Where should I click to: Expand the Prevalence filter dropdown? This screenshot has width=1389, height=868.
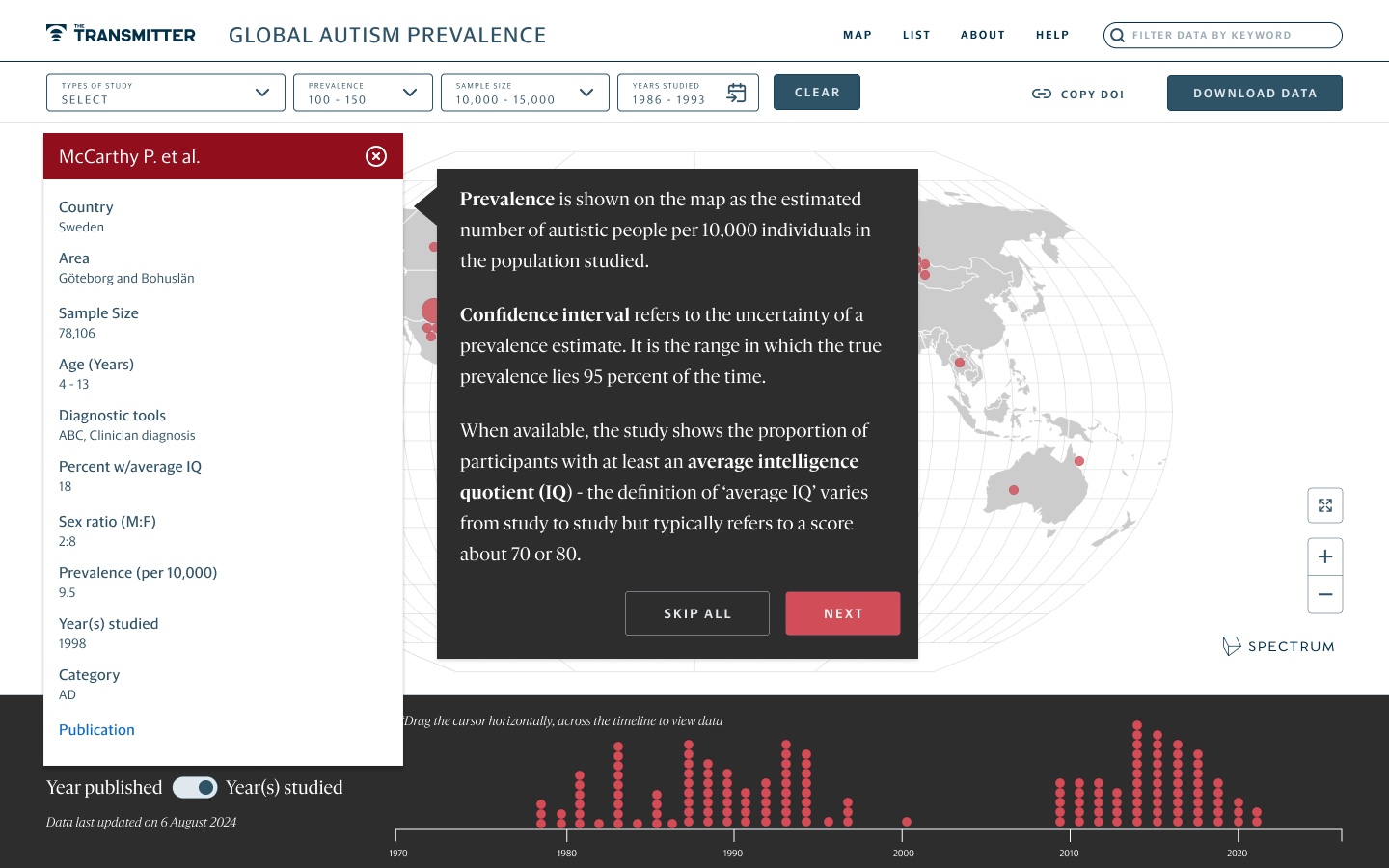(363, 93)
